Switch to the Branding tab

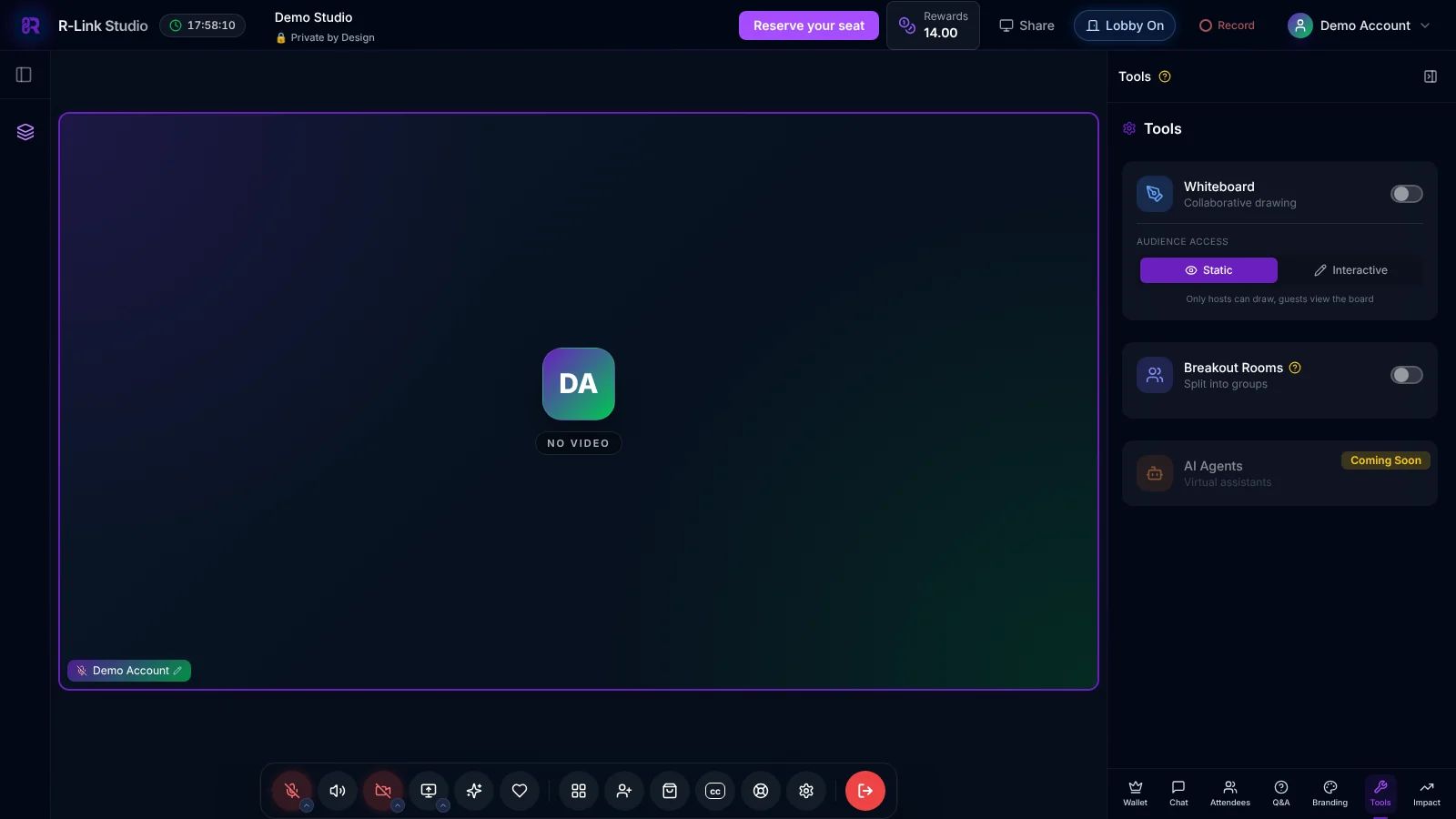tap(1330, 794)
